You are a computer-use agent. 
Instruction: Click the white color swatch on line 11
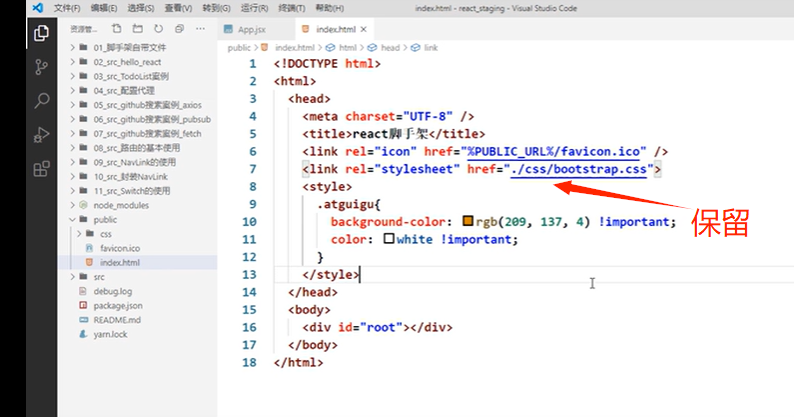(389, 239)
